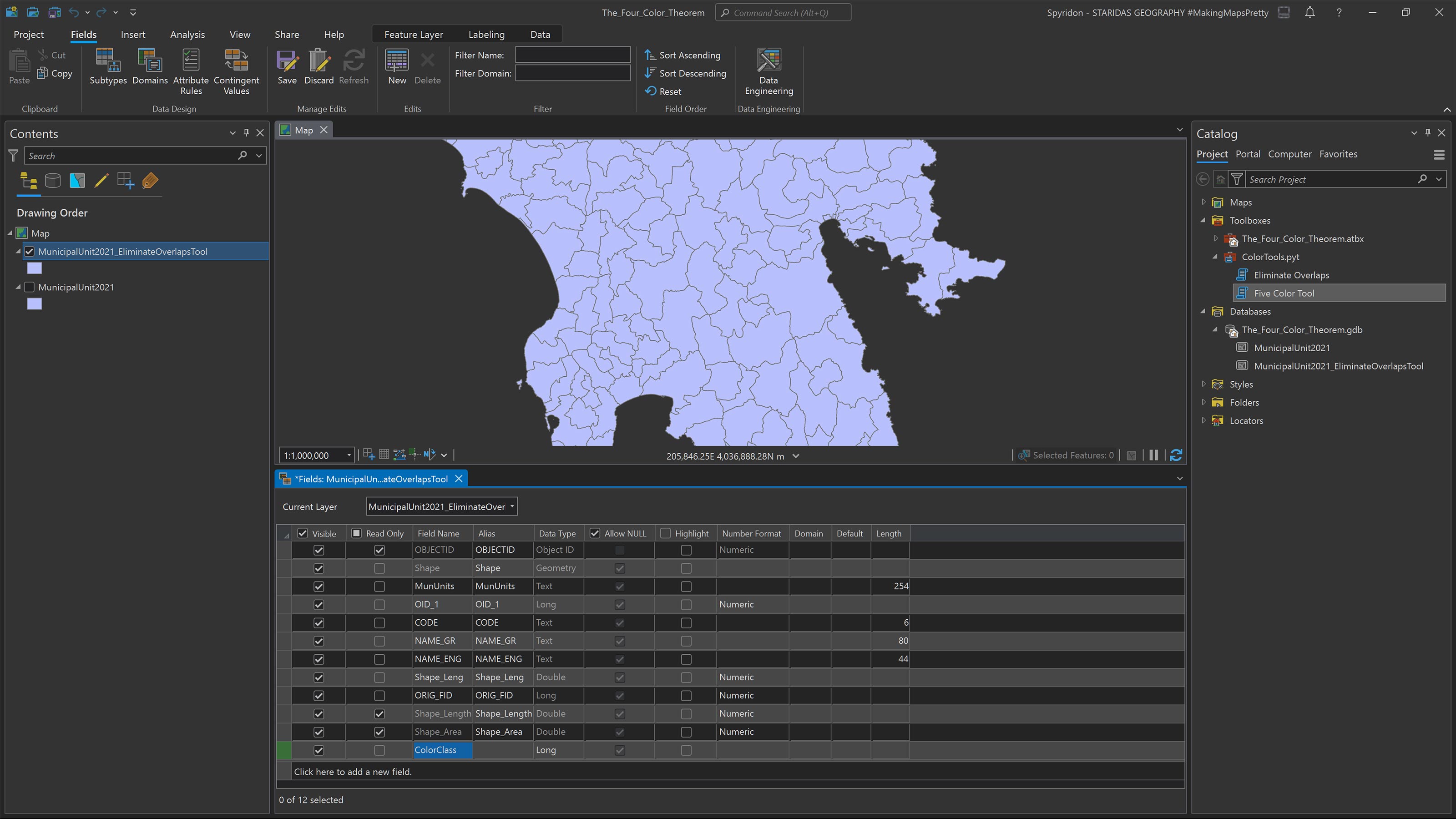Expand the Styles node in Catalog
The width and height of the screenshot is (1456, 819).
tap(1203, 384)
